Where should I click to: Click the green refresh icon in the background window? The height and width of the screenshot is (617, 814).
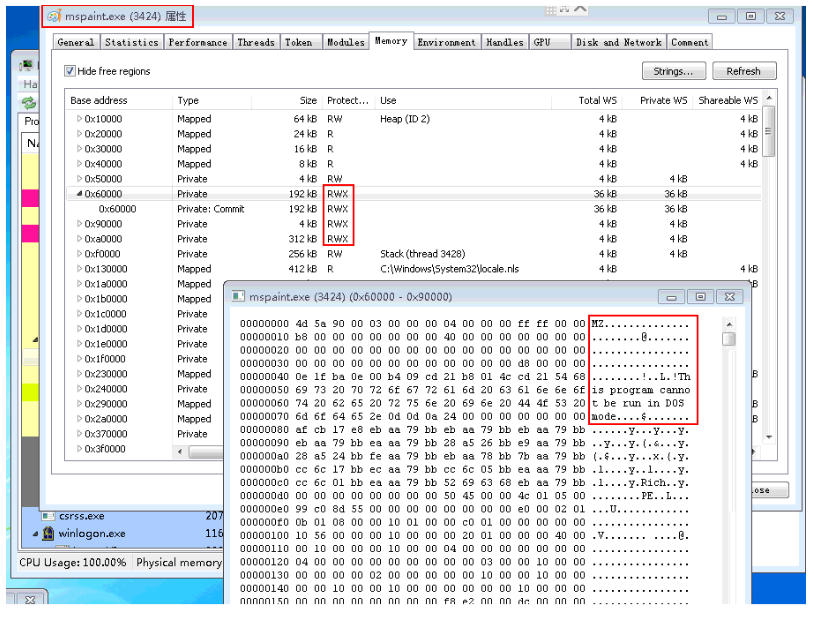point(28,102)
